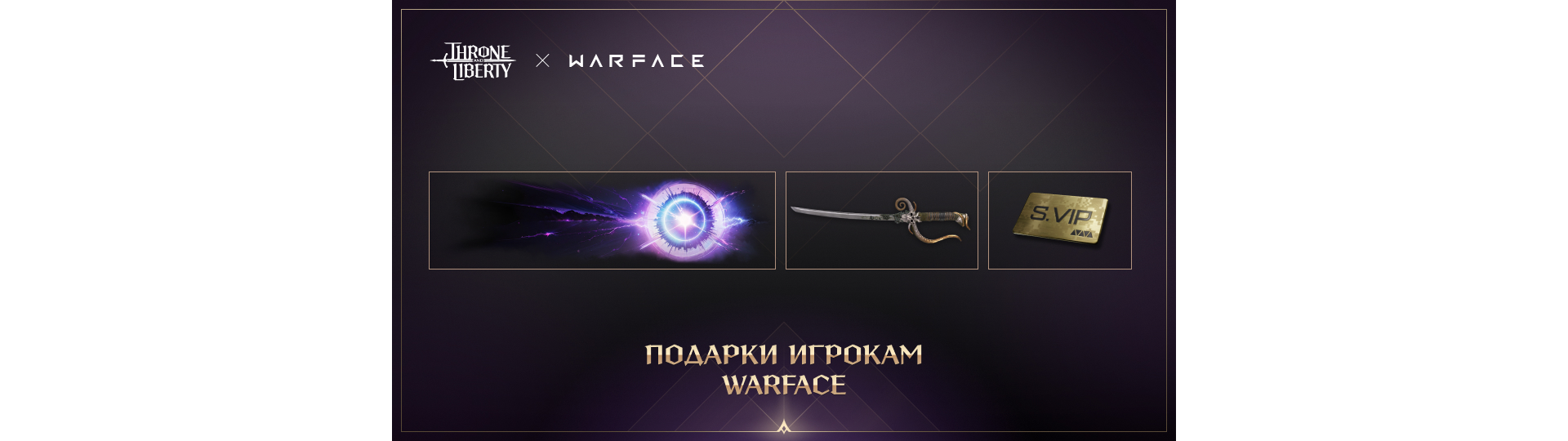
Task: Click the three triangles on the VIP card
Action: 1080,234
